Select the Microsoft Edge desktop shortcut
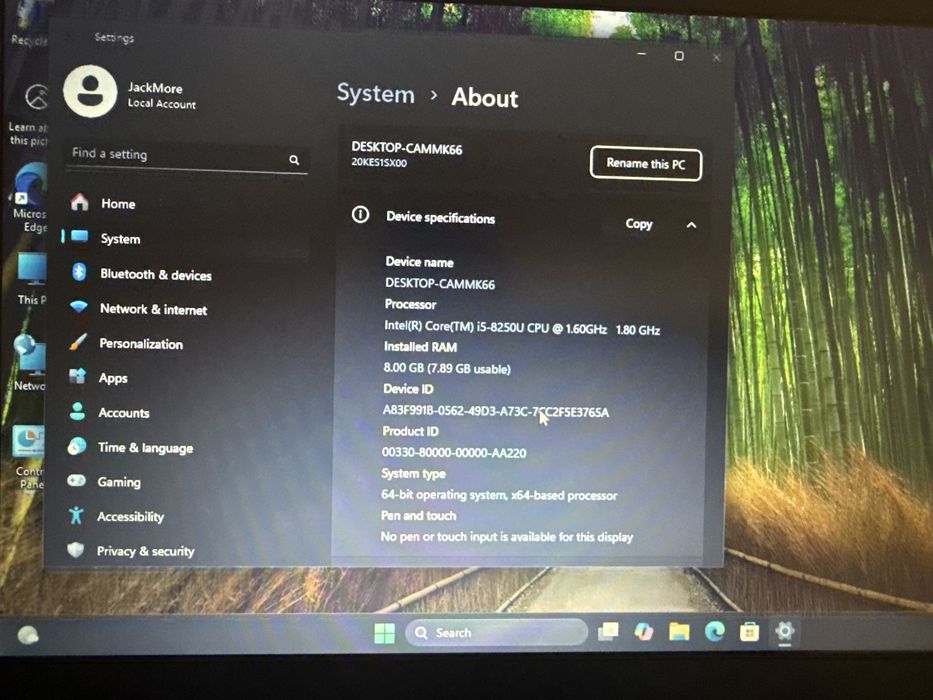Viewport: 933px width, 700px height. 30,198
